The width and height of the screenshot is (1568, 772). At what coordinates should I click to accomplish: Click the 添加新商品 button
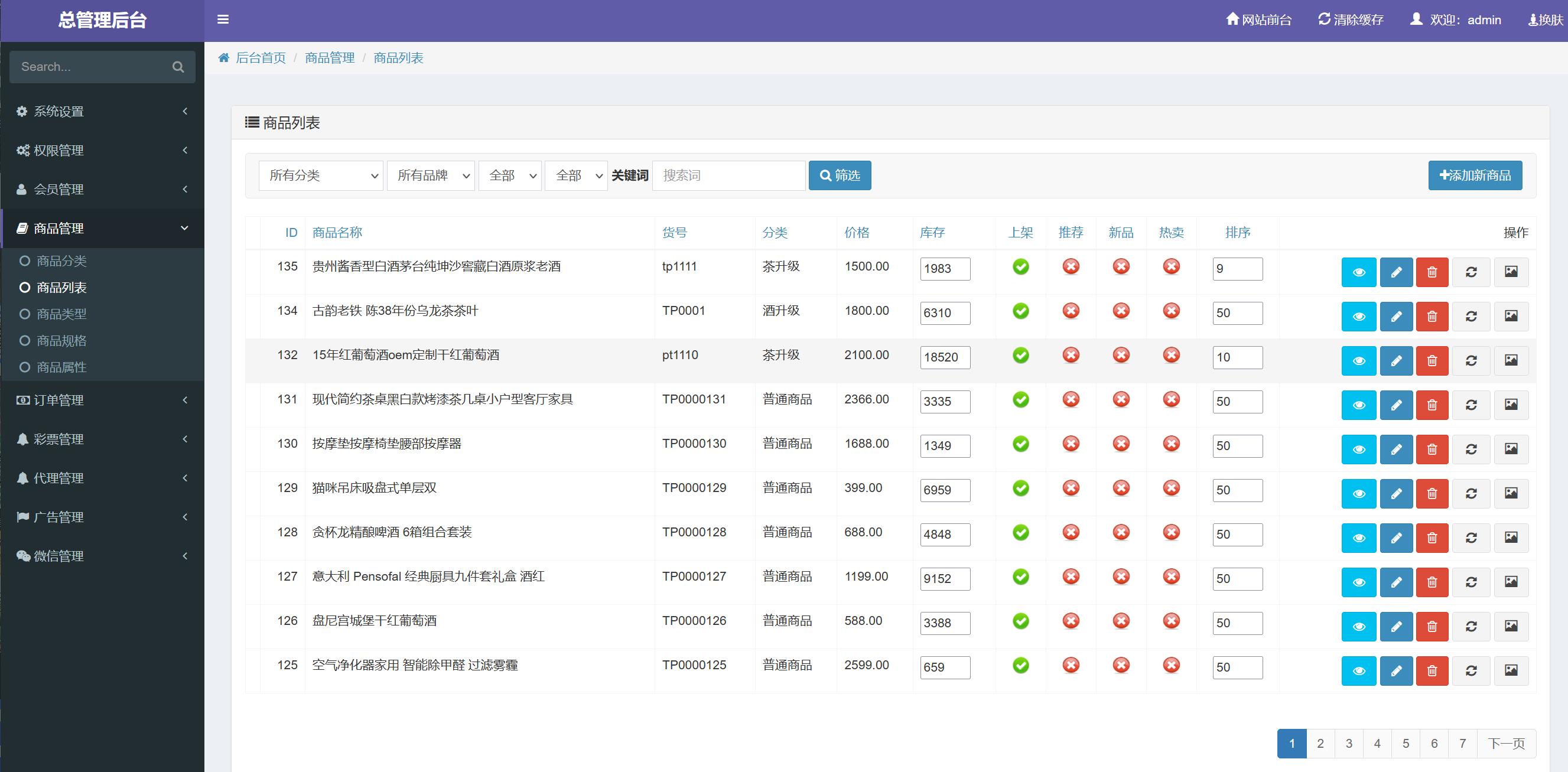pos(1475,176)
